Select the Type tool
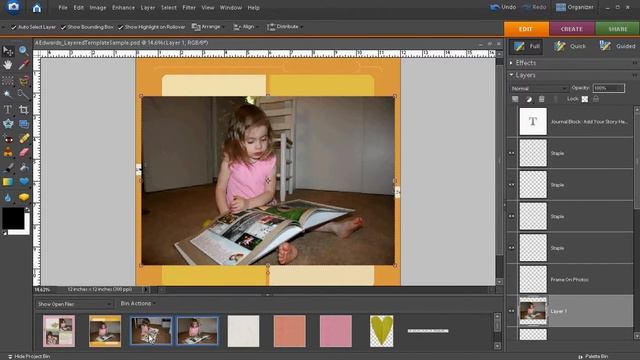The image size is (640, 360). pos(8,109)
